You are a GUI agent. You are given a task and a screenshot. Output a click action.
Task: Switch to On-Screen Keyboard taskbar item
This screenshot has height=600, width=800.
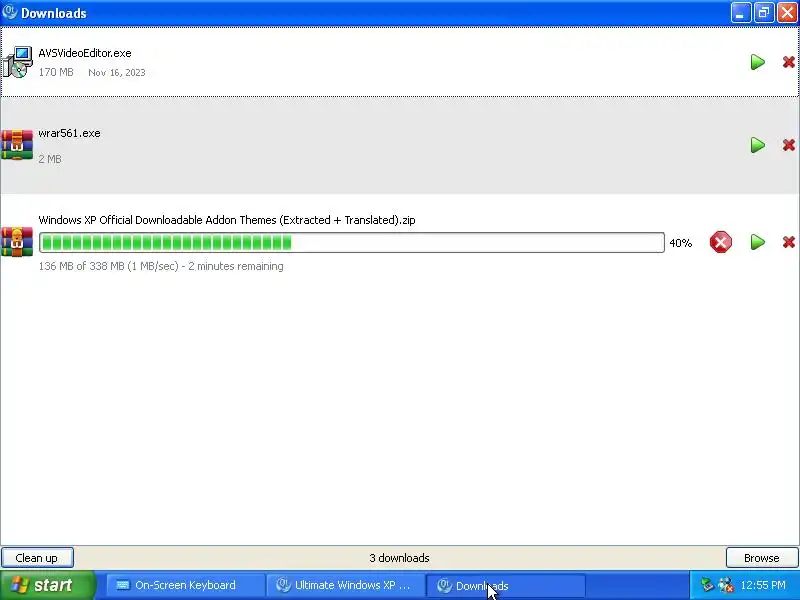coord(185,585)
